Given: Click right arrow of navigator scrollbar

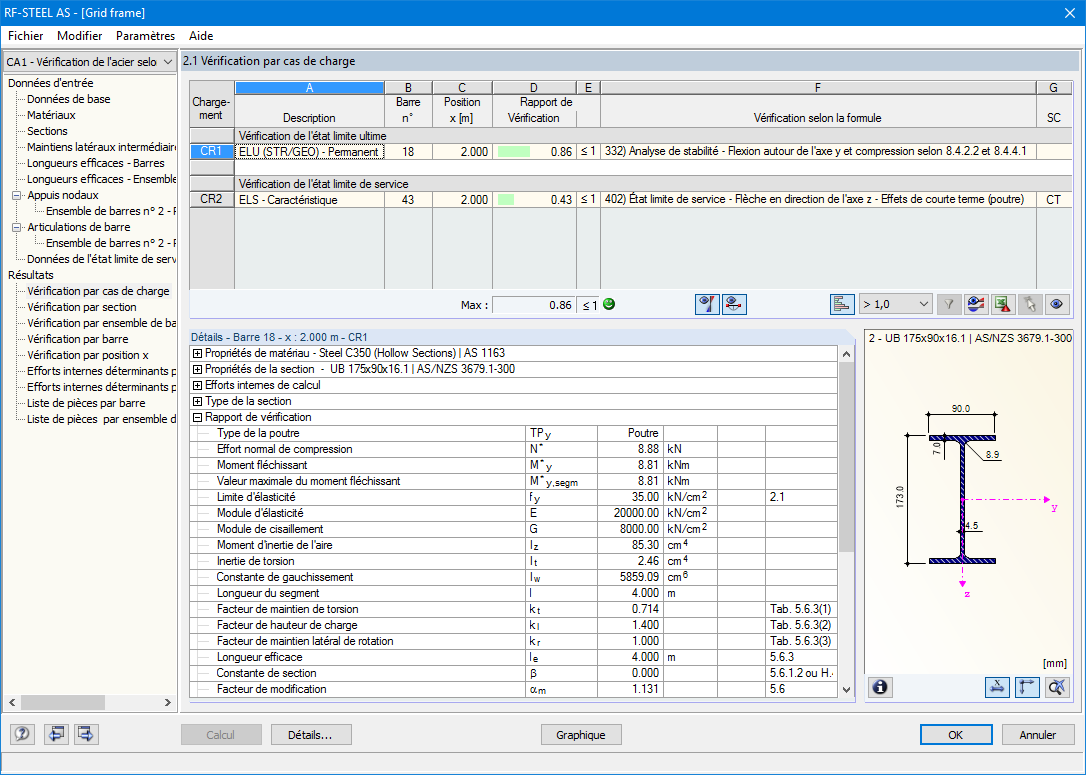Looking at the screenshot, I should (168, 702).
